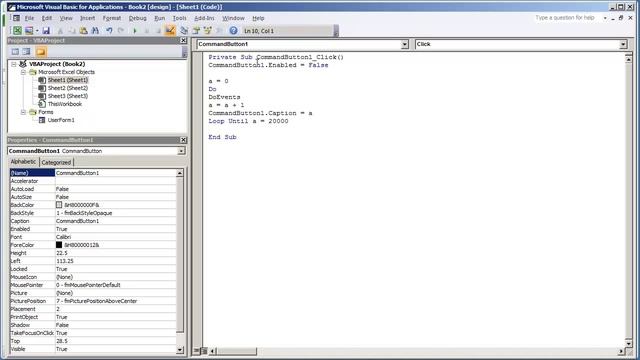Click the Properties list scroll down arrow

(x=180, y=350)
